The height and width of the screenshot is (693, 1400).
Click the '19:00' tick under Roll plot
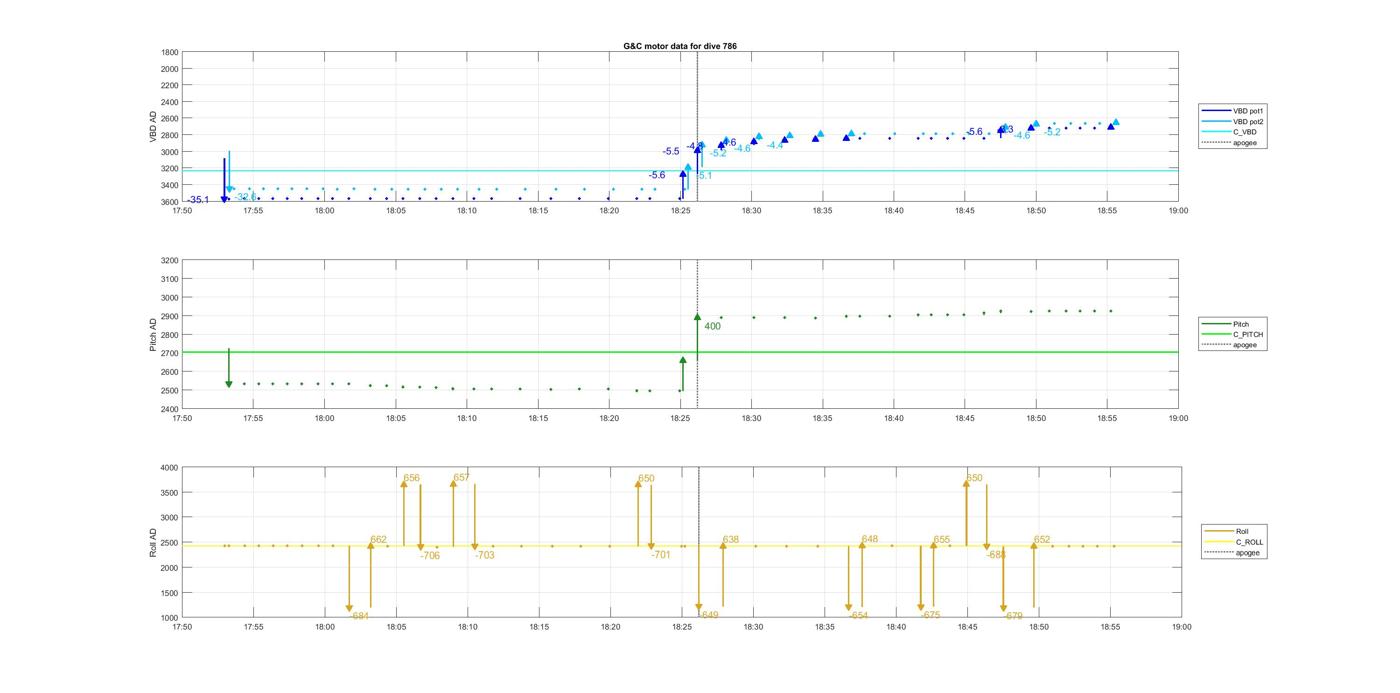tap(1180, 627)
